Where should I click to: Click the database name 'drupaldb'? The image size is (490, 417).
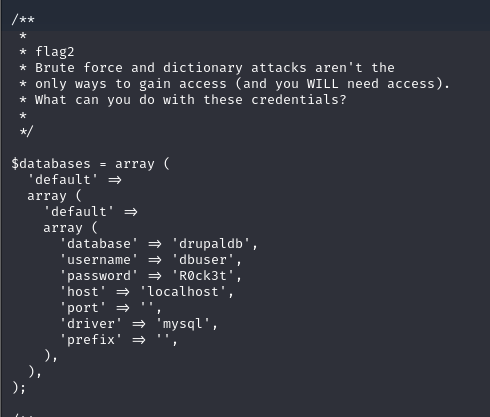[x=211, y=244]
